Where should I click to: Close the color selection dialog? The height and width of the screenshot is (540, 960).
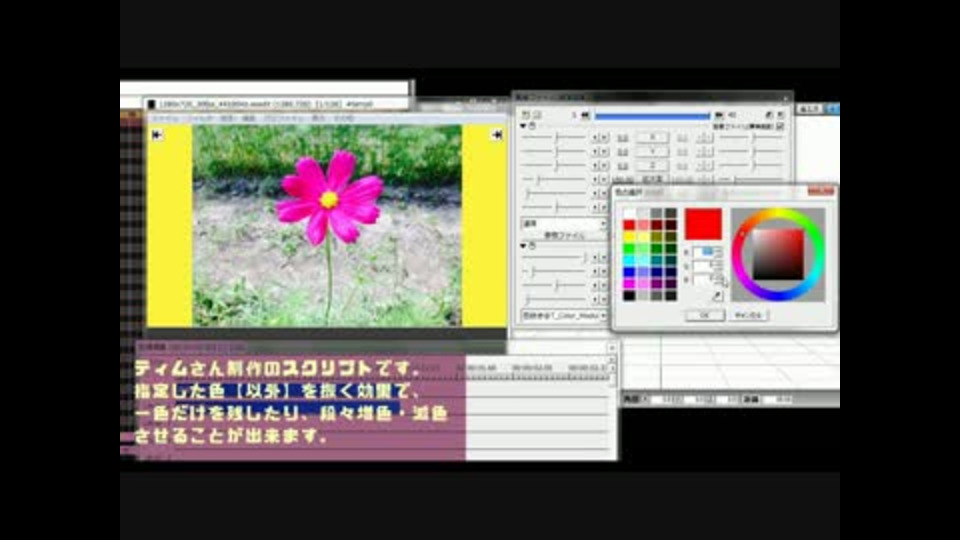820,192
